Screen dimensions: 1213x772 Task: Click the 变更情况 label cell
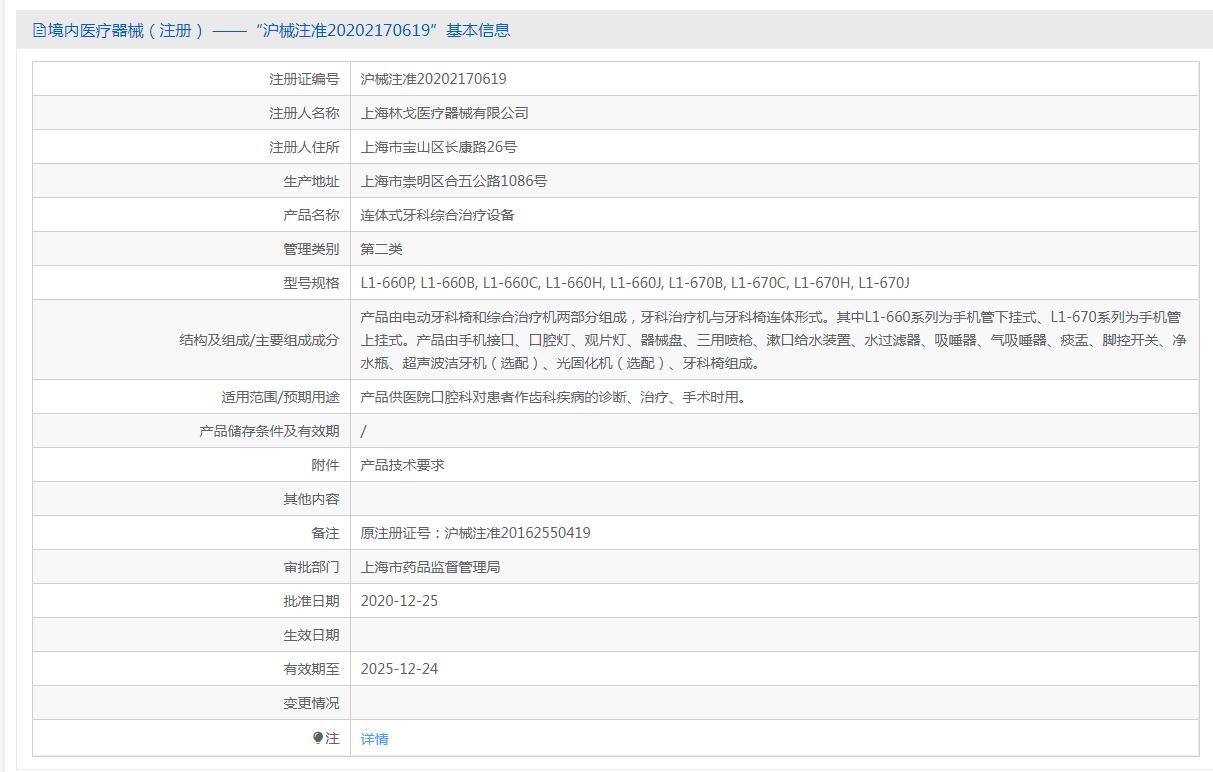[192, 703]
